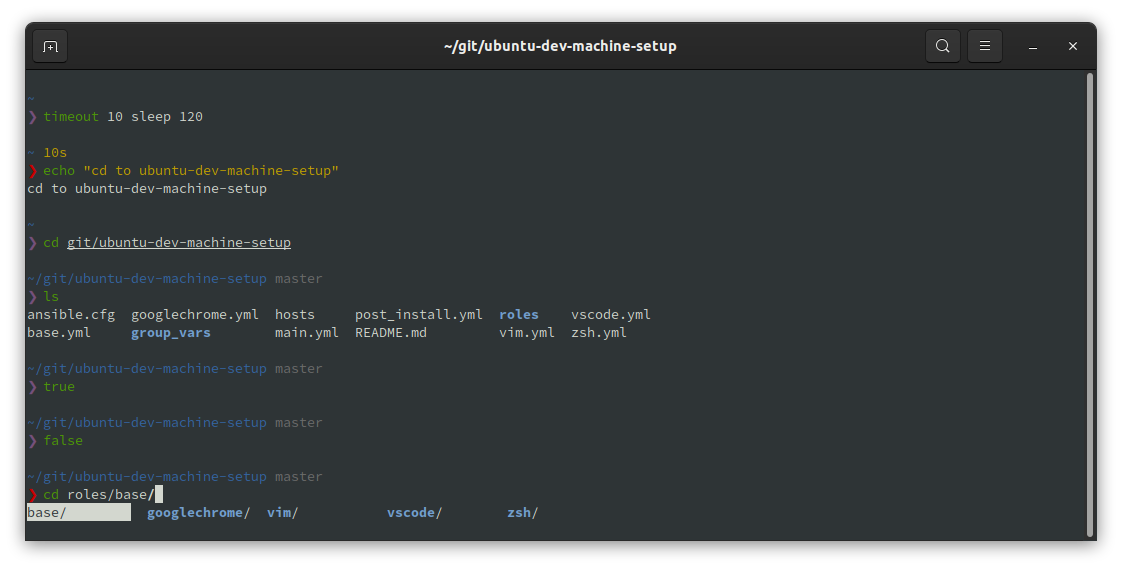Click the false command
The width and height of the screenshot is (1122, 569).
63,440
